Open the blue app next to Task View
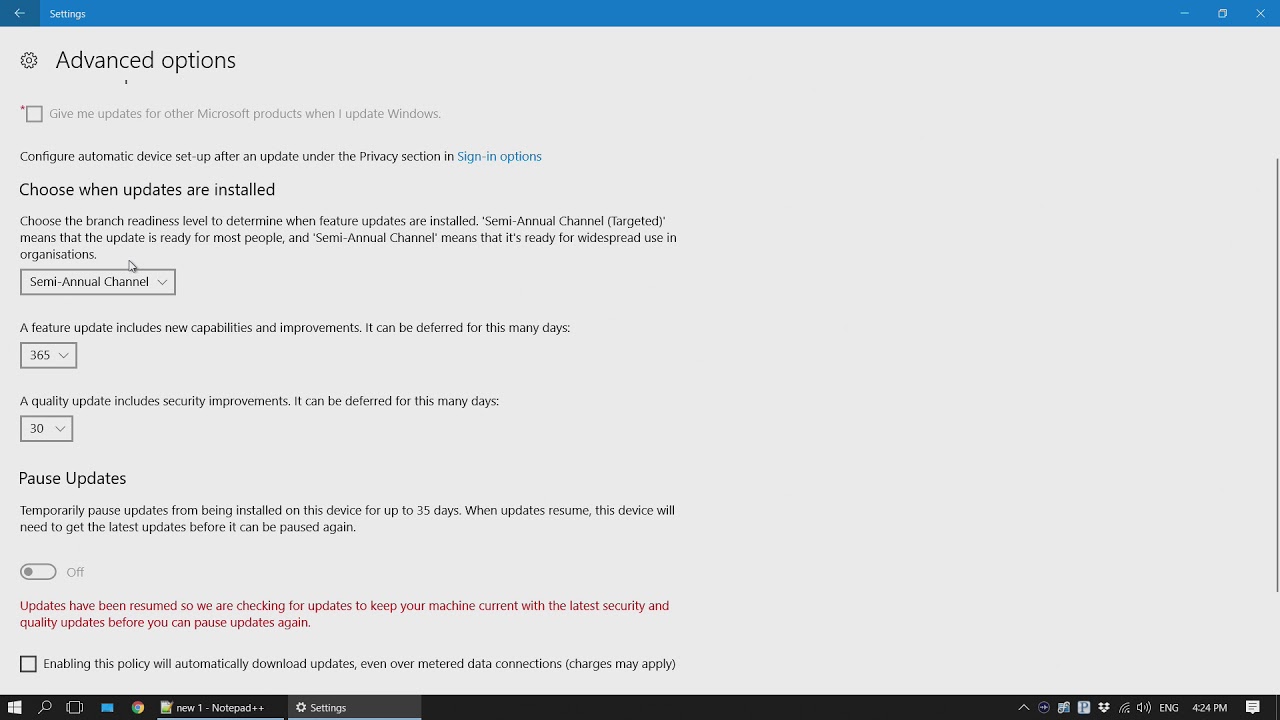 coord(107,707)
